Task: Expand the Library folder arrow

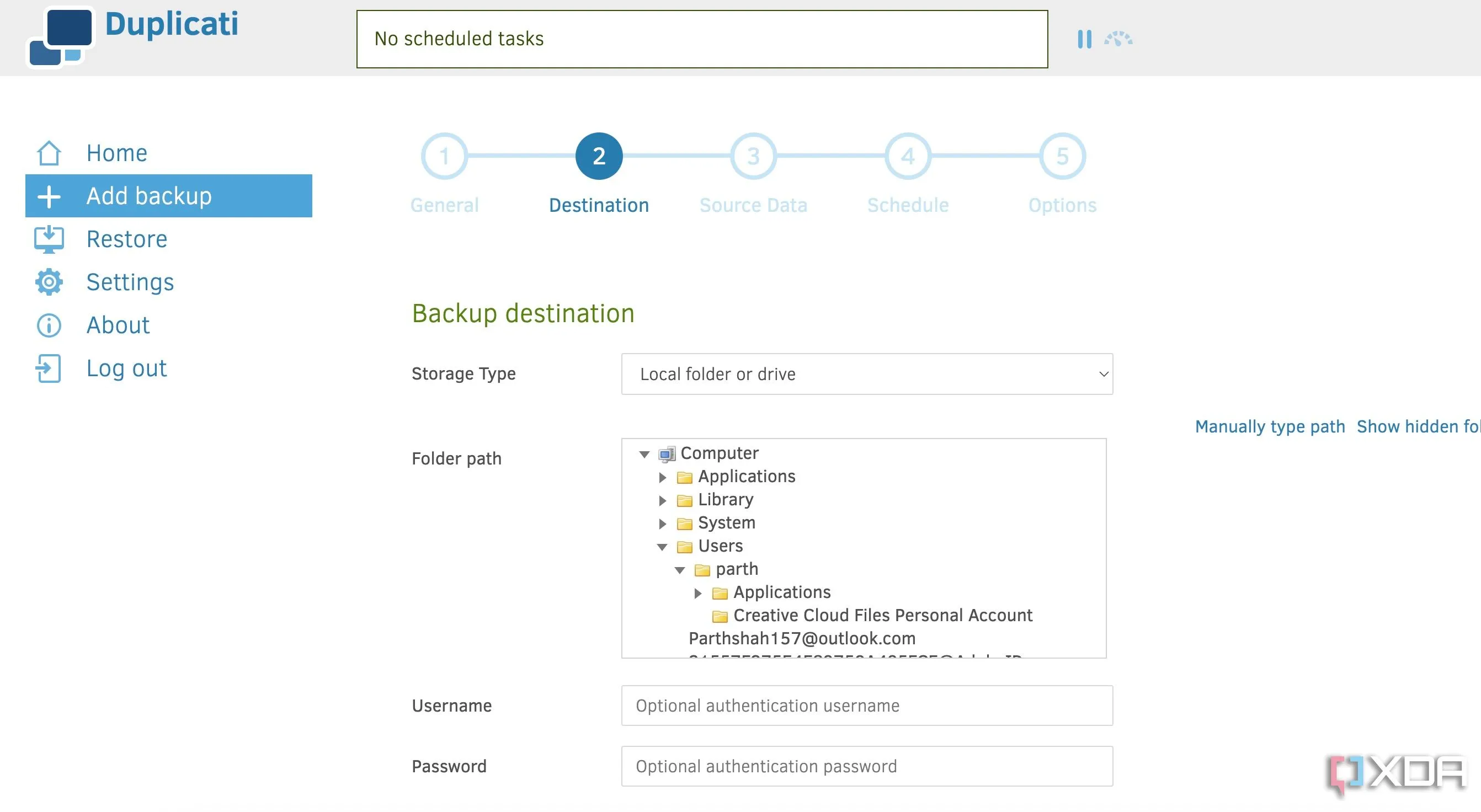Action: 662,500
